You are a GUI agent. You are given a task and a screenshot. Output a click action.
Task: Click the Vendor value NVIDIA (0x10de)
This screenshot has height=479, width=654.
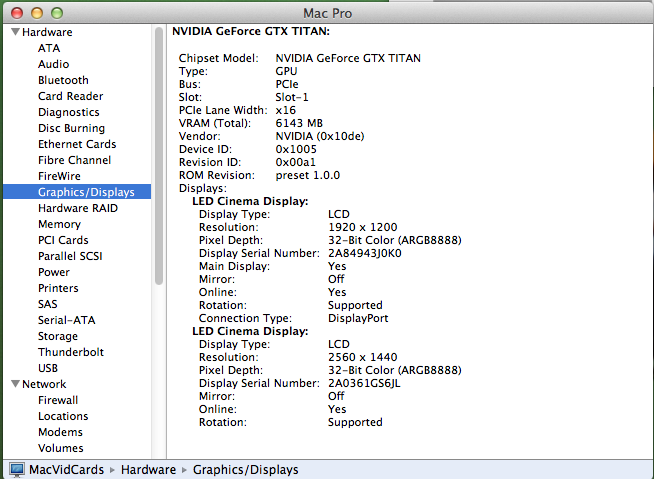coord(319,136)
